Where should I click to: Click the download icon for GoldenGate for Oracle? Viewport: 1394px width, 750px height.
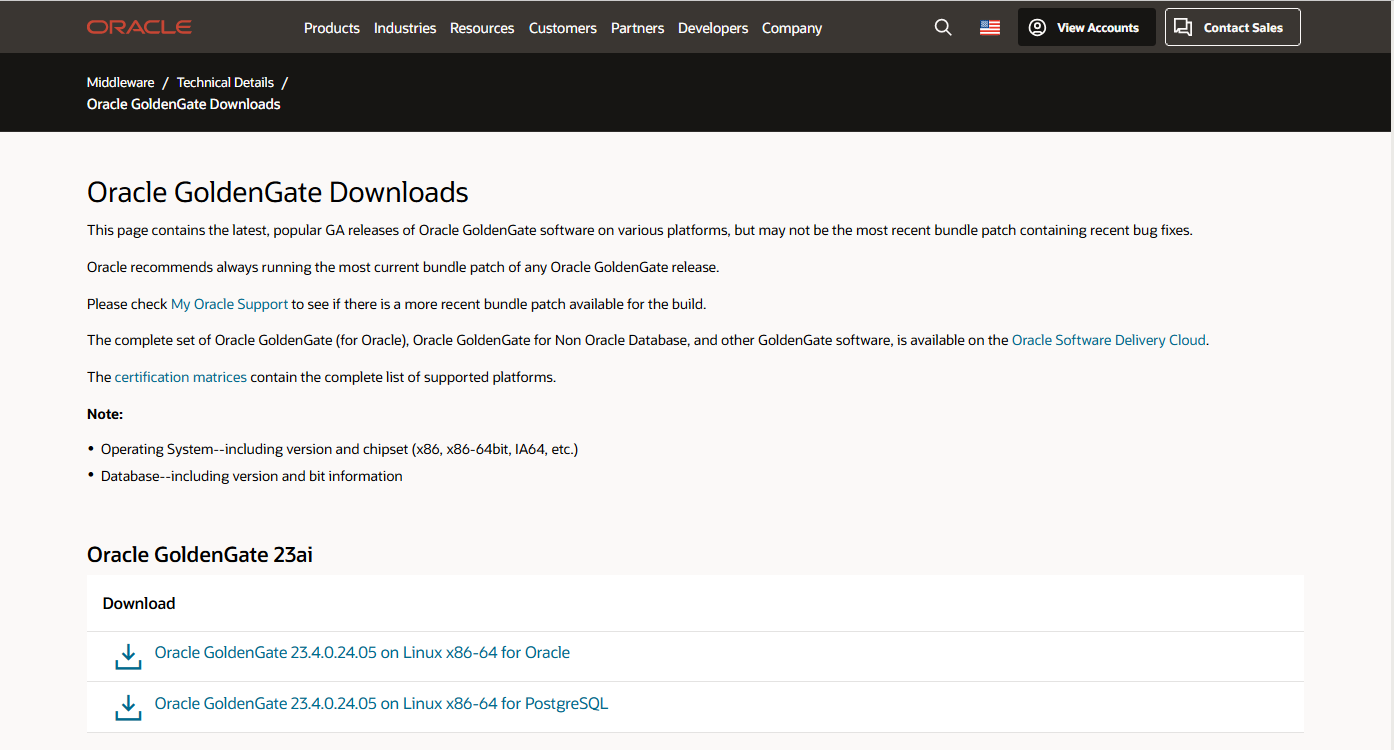coord(128,656)
